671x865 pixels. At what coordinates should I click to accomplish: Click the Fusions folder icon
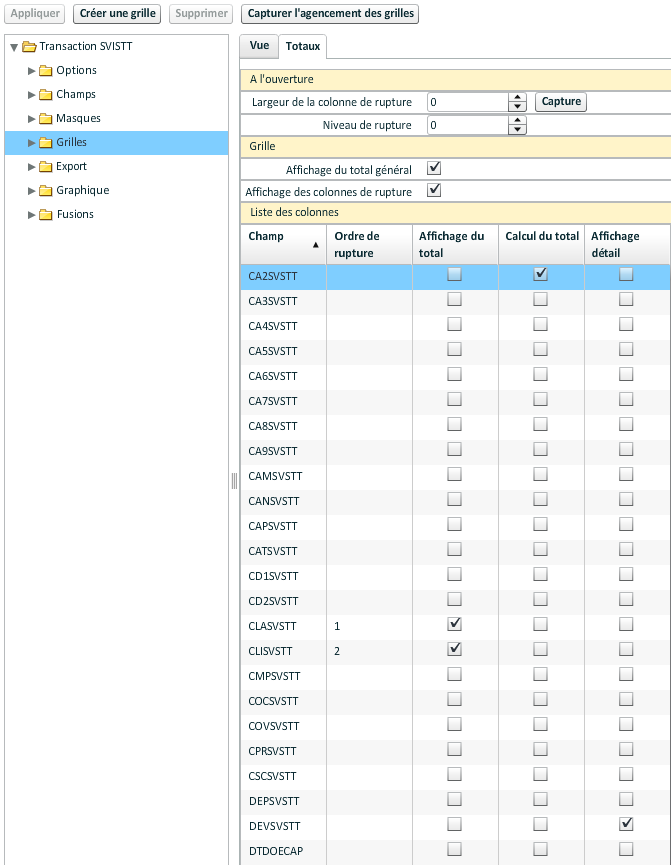click(x=45, y=214)
